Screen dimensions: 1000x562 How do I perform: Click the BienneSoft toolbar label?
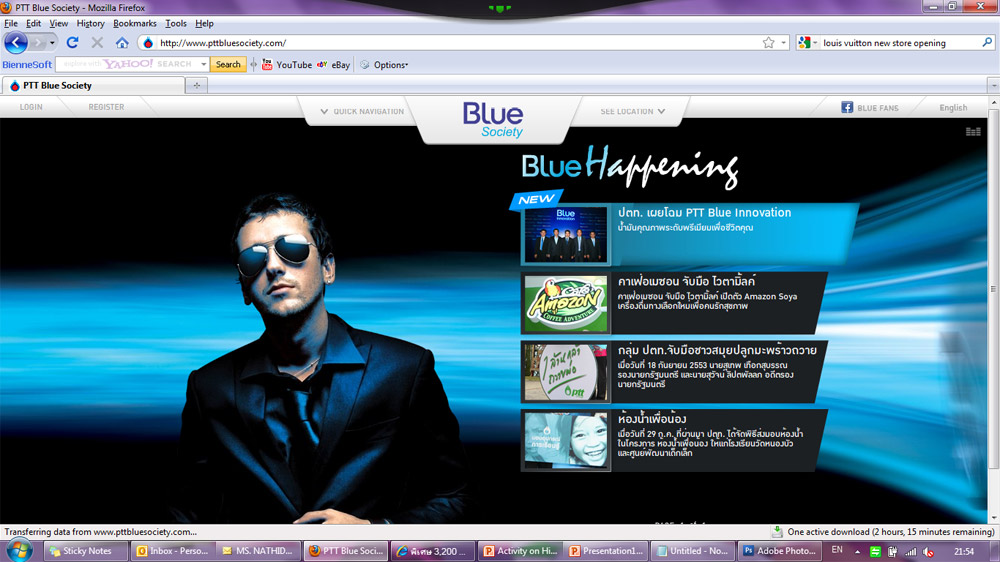coord(27,64)
